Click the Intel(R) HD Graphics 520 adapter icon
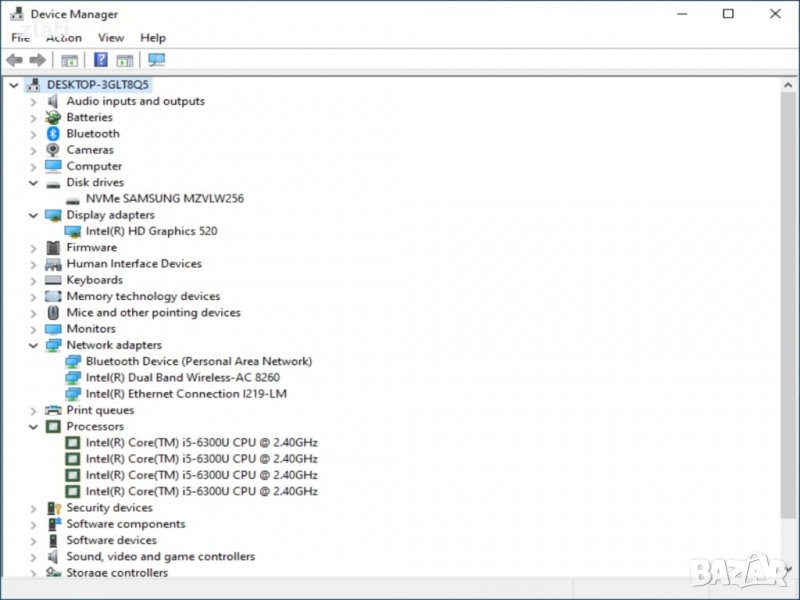The height and width of the screenshot is (600, 800). (x=73, y=231)
